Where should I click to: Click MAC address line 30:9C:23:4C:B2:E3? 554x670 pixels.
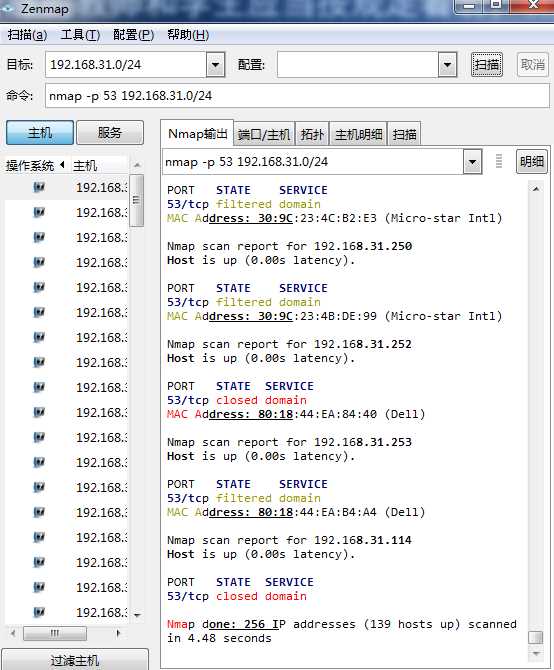pos(334,218)
